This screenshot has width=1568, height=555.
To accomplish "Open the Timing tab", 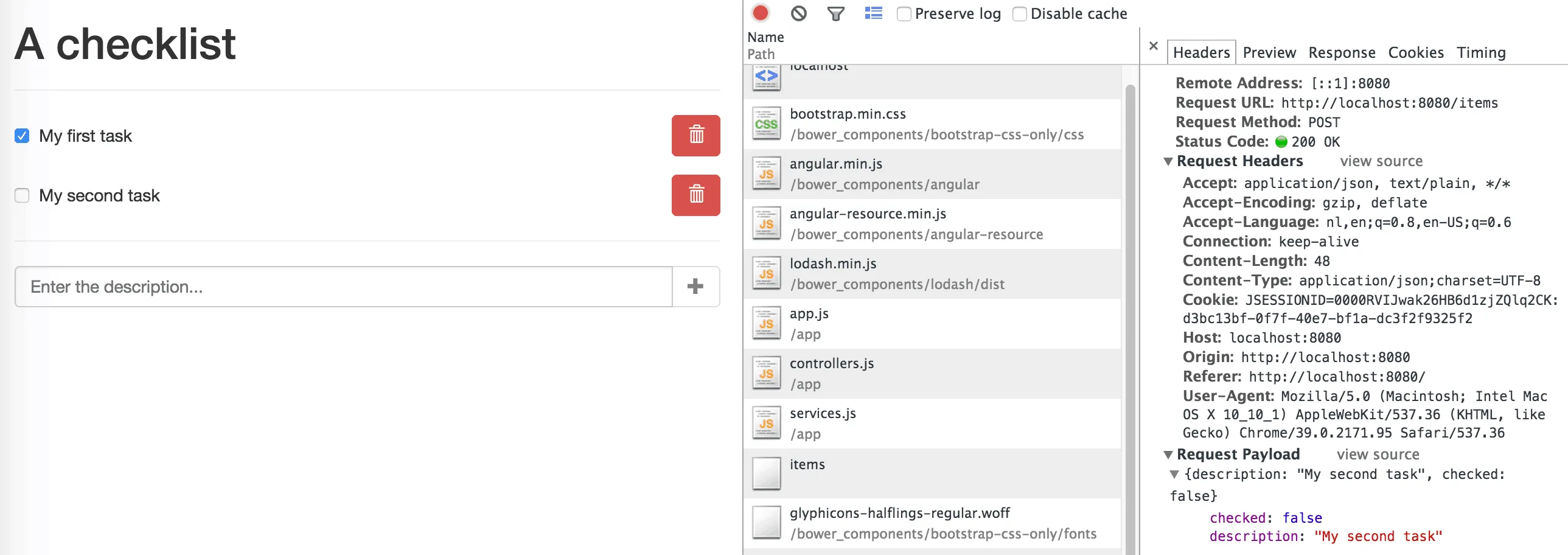I will [1480, 53].
